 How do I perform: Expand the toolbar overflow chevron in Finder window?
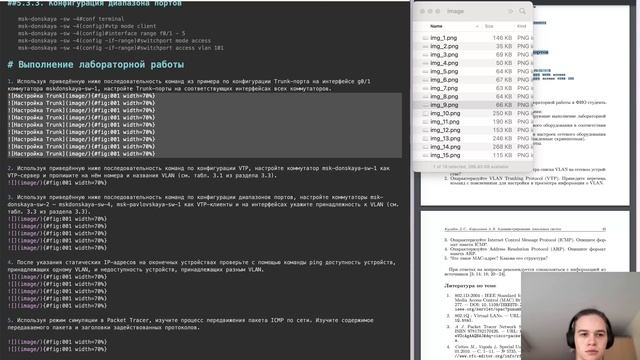point(511,11)
